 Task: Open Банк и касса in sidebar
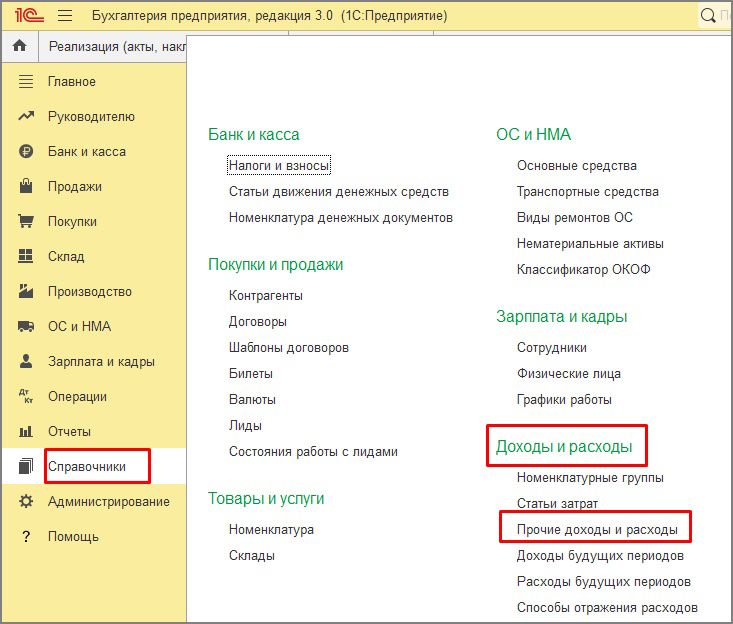click(x=87, y=151)
